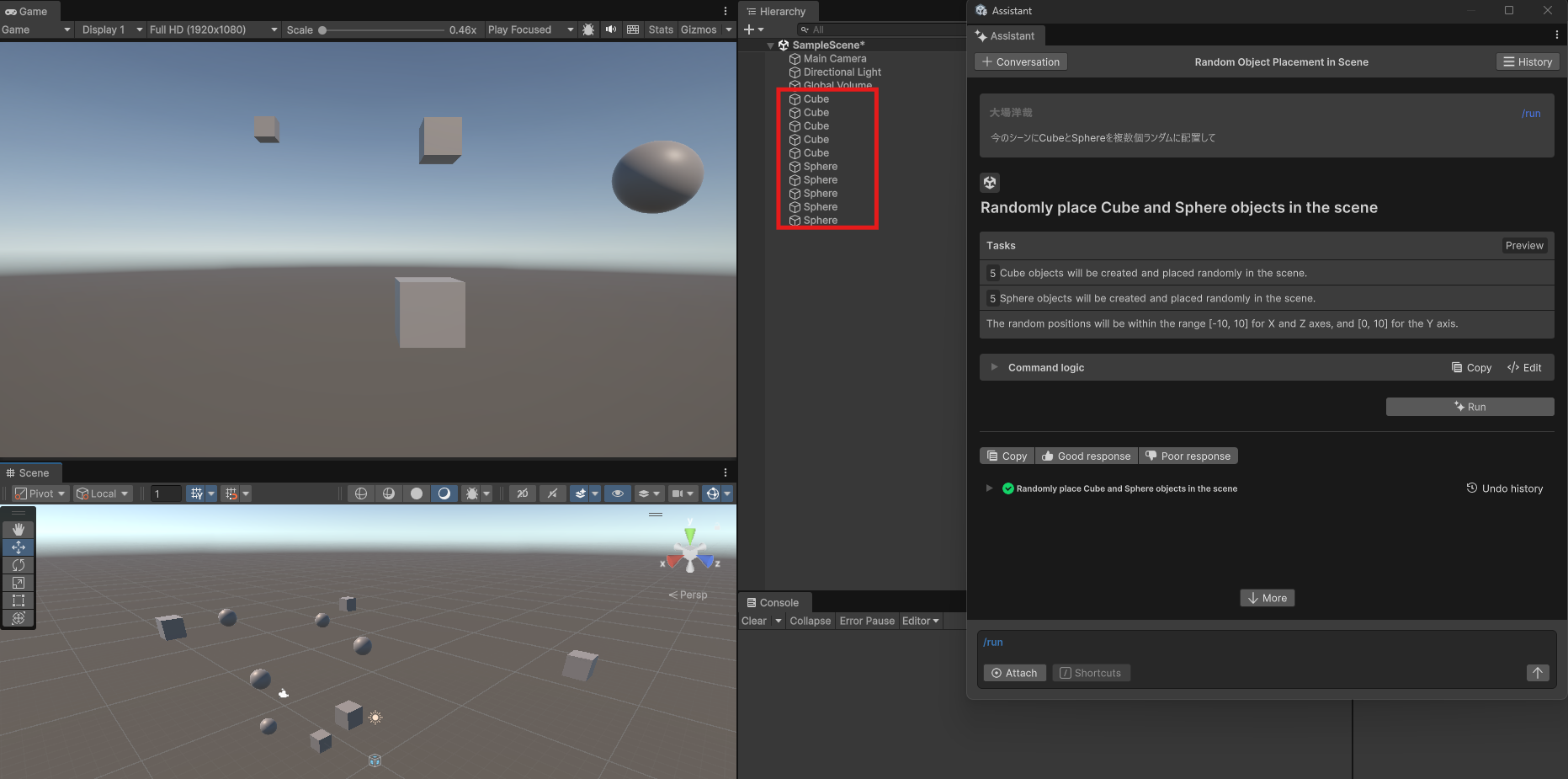Select the Scale tool
1568x779 pixels.
[19, 583]
